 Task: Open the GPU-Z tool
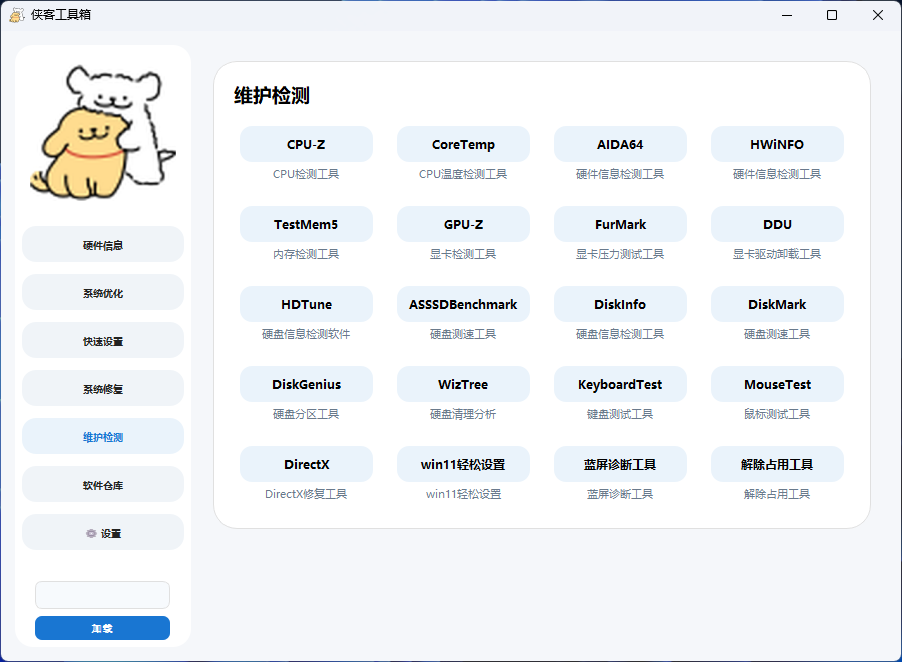point(463,224)
